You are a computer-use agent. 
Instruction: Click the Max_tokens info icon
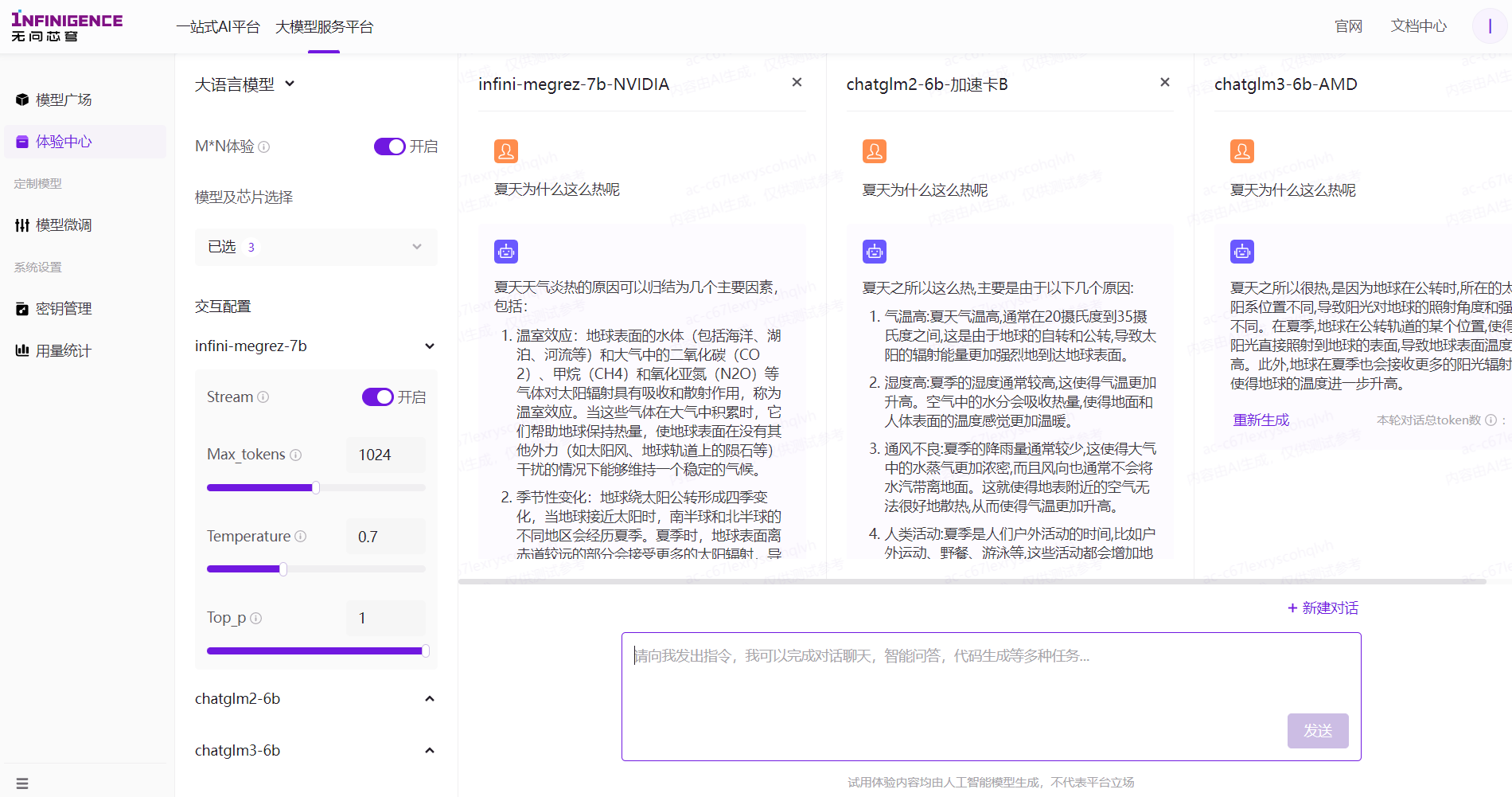(x=296, y=455)
